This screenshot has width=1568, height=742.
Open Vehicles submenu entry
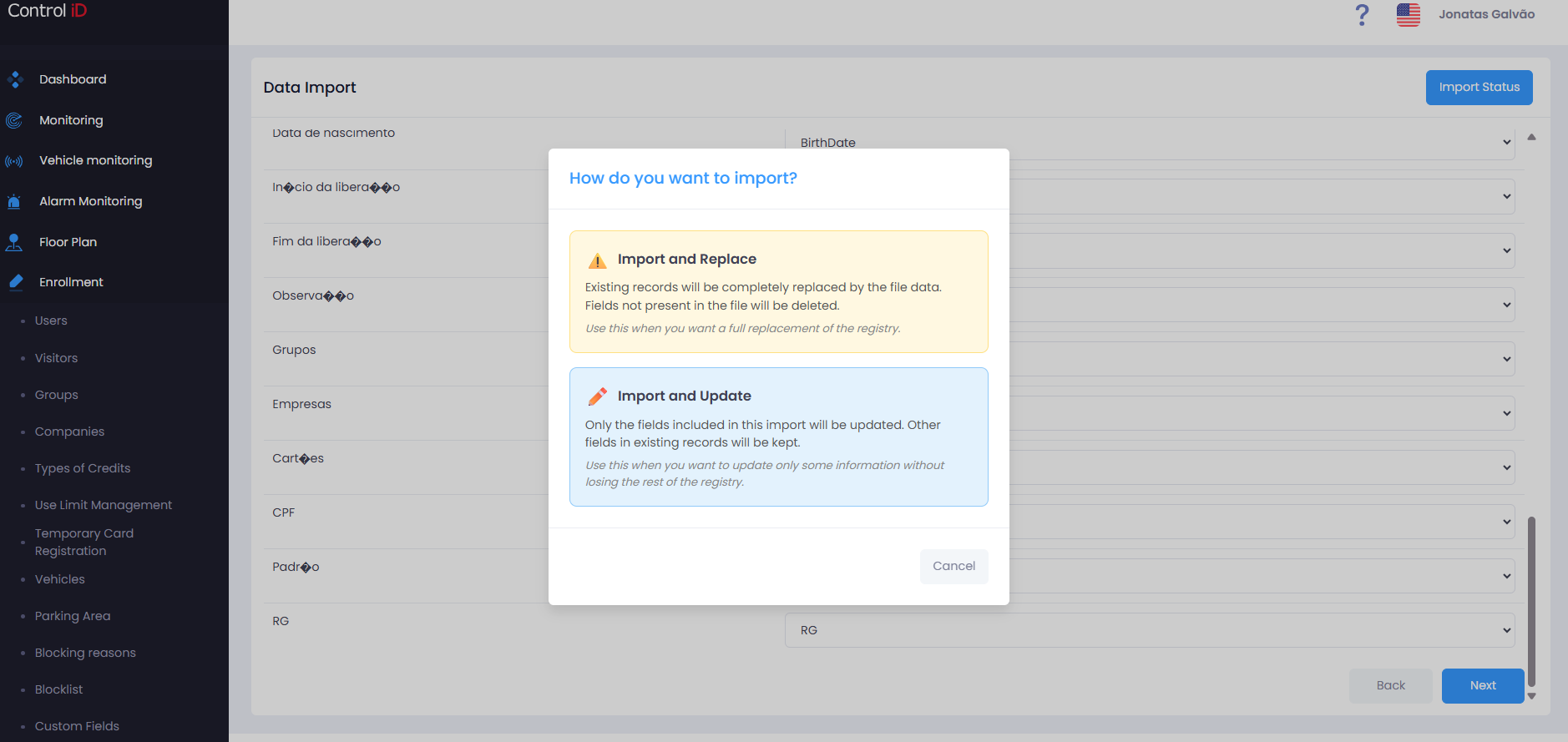59,579
